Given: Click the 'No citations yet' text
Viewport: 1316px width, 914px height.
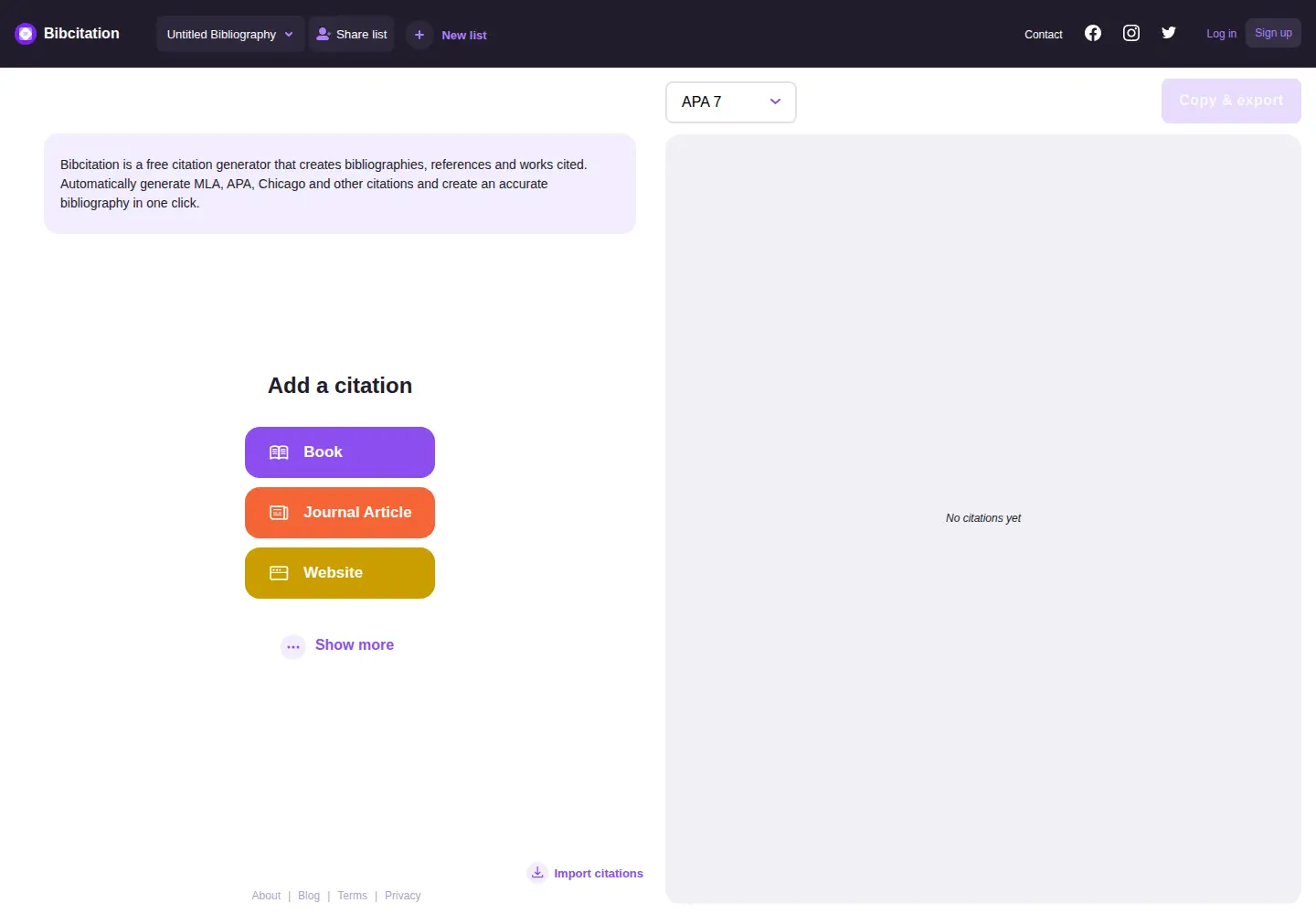Looking at the screenshot, I should tap(983, 518).
